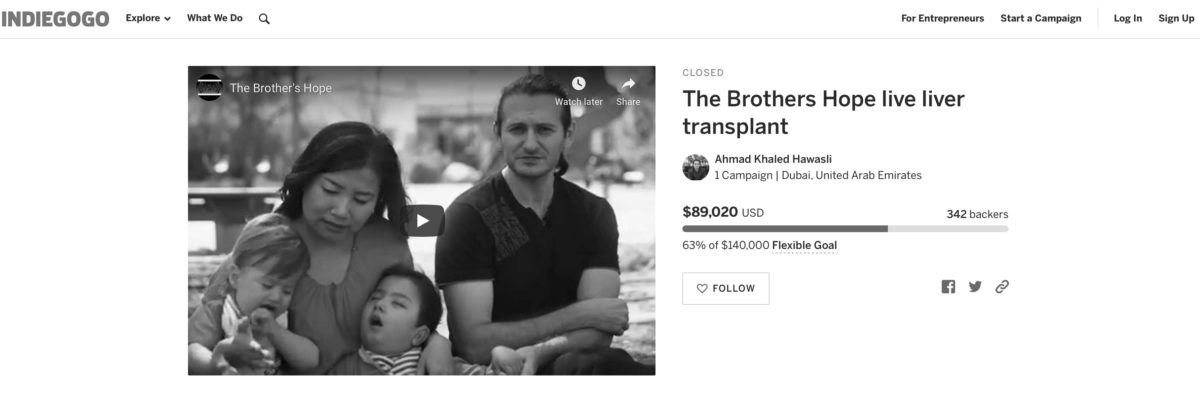This screenshot has height=399, width=1200.
Task: Click the Flexible Goal info link
Action: click(804, 245)
